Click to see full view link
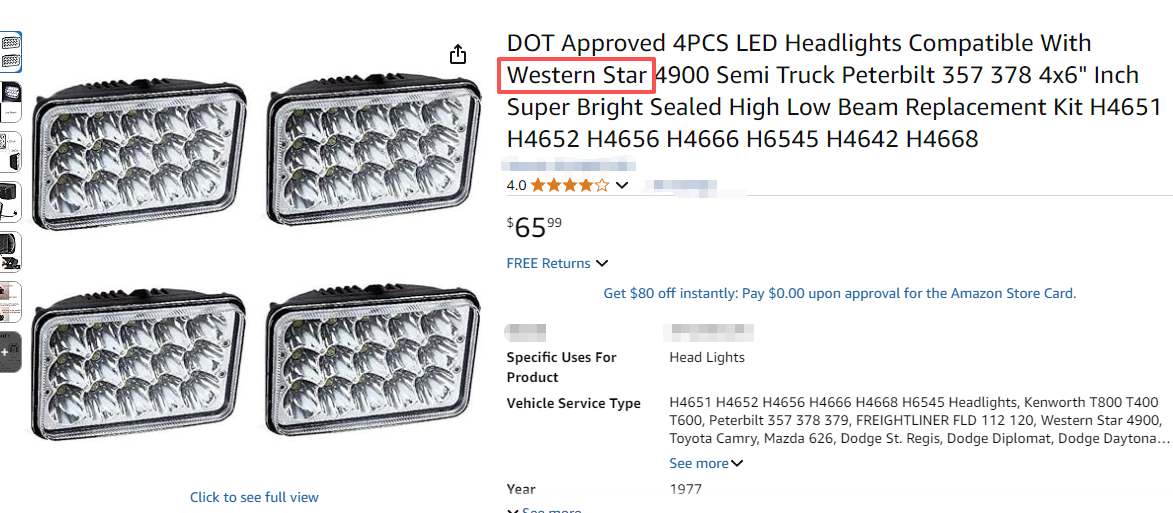 pos(254,497)
